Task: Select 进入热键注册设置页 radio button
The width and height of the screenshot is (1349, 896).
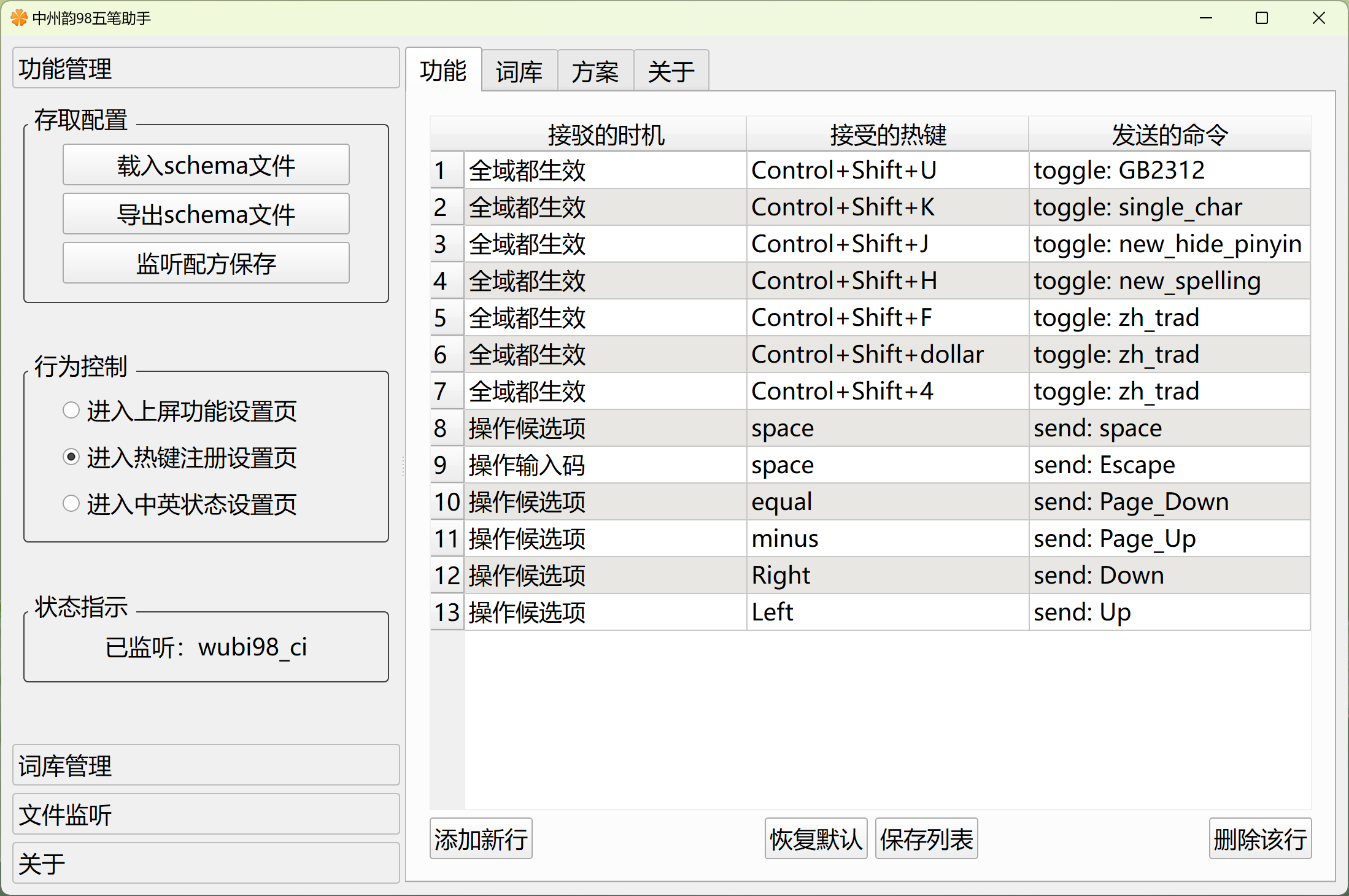Action: click(71, 457)
